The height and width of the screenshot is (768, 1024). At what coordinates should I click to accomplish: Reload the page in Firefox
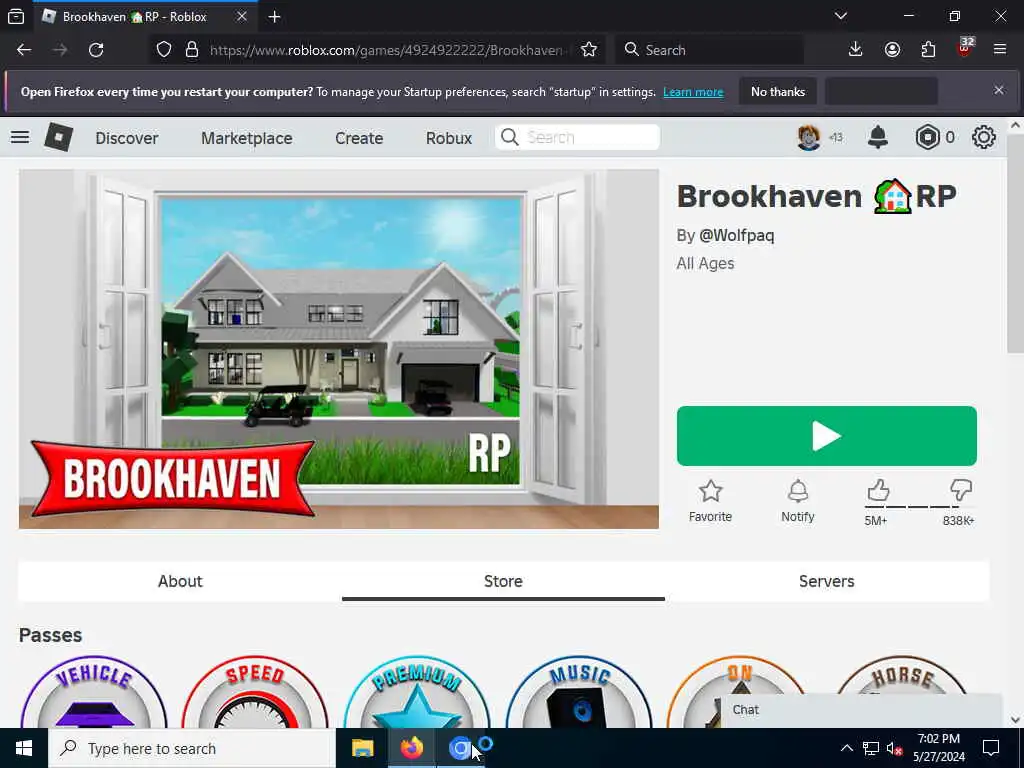click(x=96, y=50)
